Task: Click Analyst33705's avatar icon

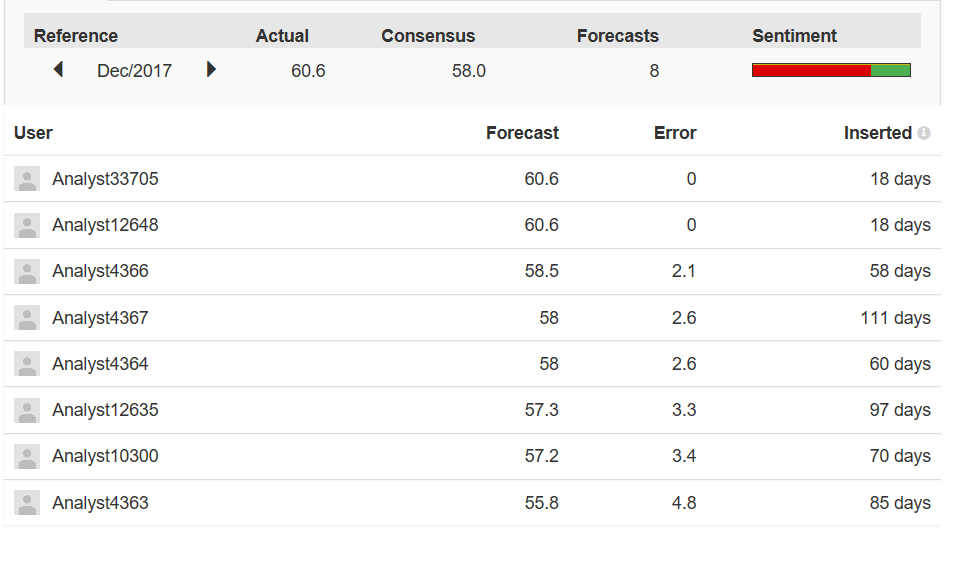Action: [x=27, y=179]
